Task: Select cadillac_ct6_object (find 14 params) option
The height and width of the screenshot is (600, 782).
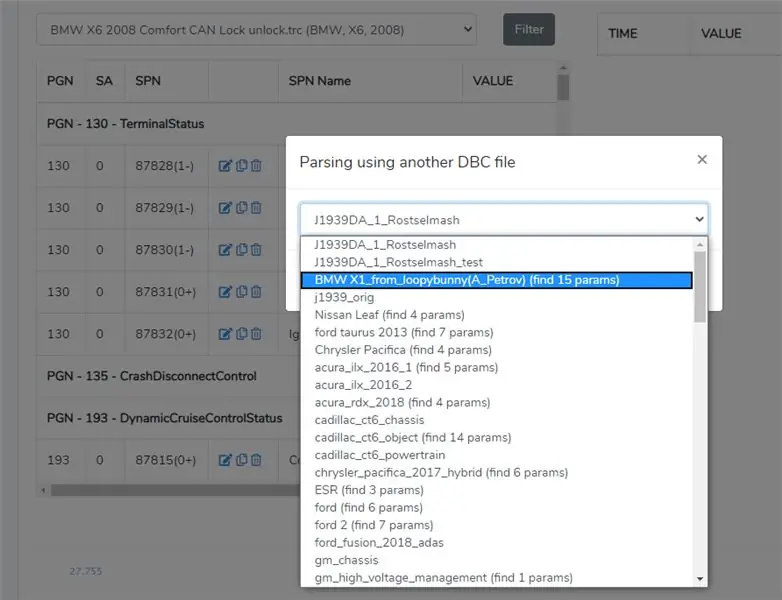Action: (x=496, y=437)
